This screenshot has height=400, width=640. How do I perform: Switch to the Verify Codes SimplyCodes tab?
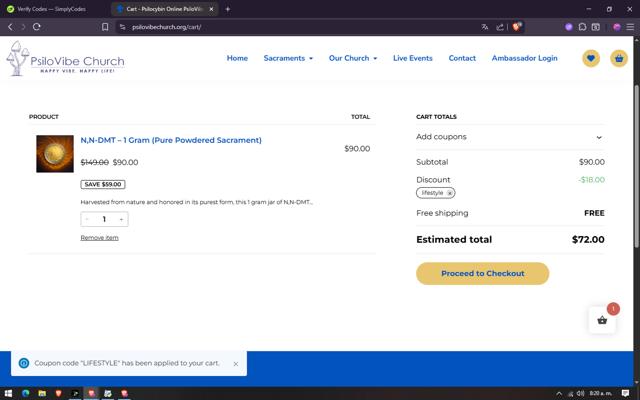[x=51, y=9]
